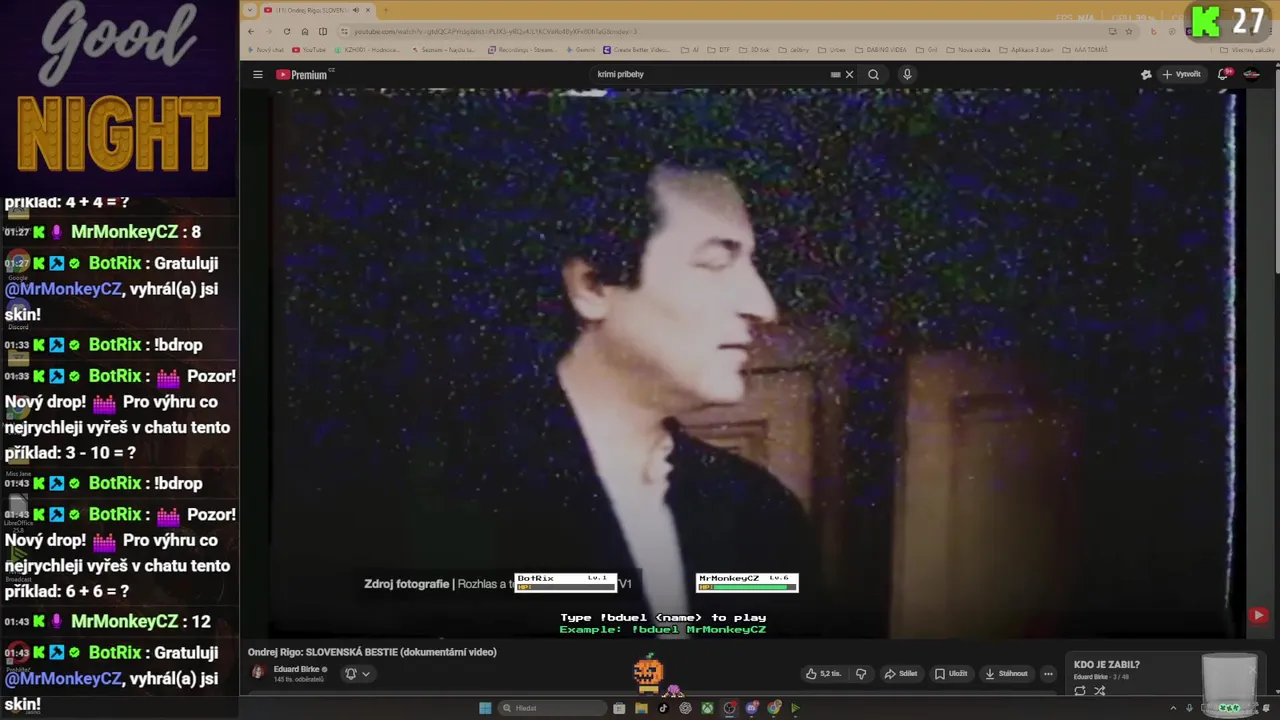Open the browser home page icon

coord(305,31)
